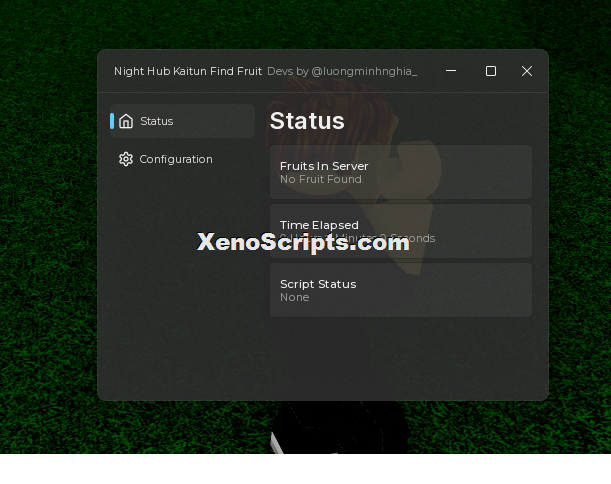This screenshot has height=484, width=611.
Task: Select the Fruits In Server card
Action: pos(401,172)
